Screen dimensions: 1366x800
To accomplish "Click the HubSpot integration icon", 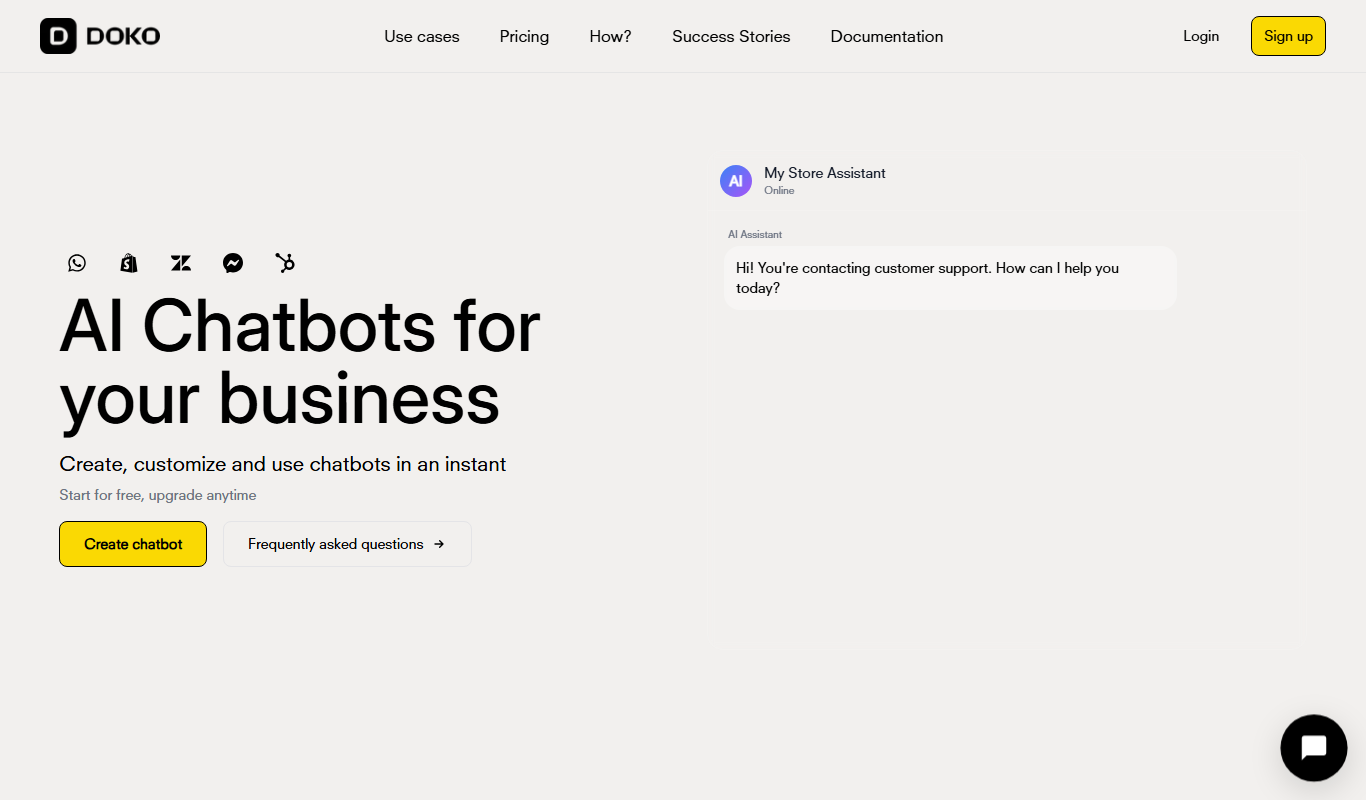I will point(285,263).
